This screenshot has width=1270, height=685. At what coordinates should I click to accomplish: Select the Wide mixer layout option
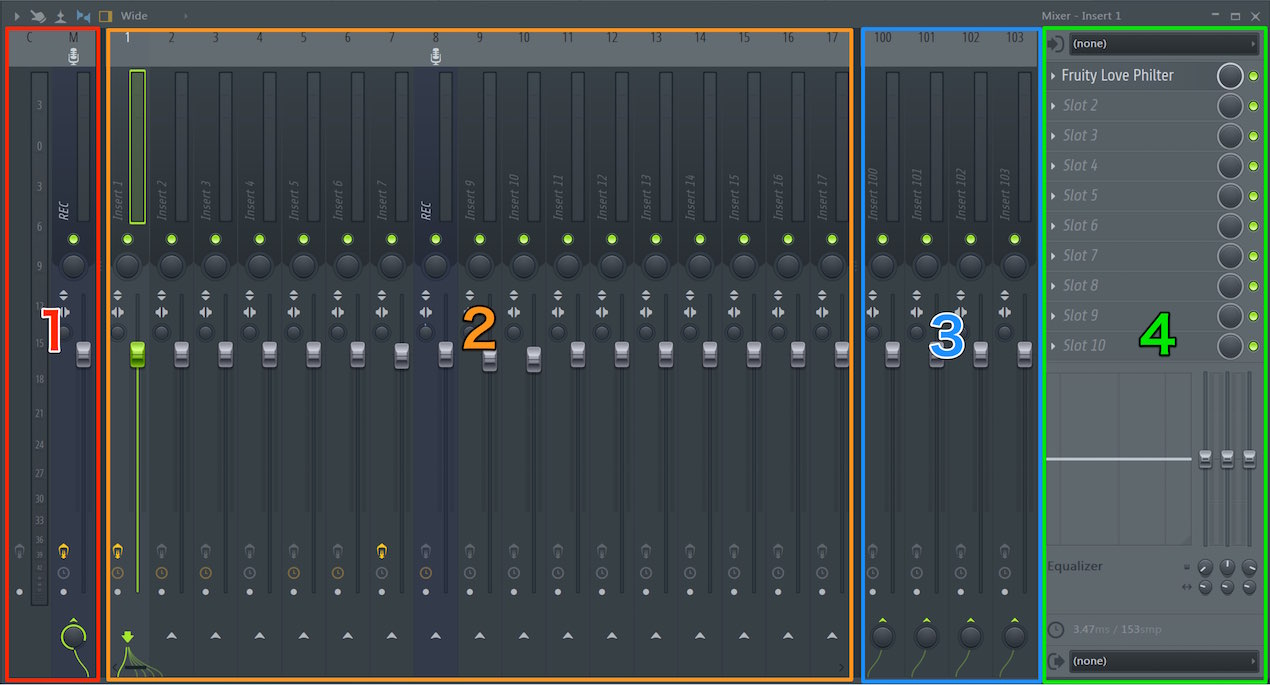[x=134, y=16]
